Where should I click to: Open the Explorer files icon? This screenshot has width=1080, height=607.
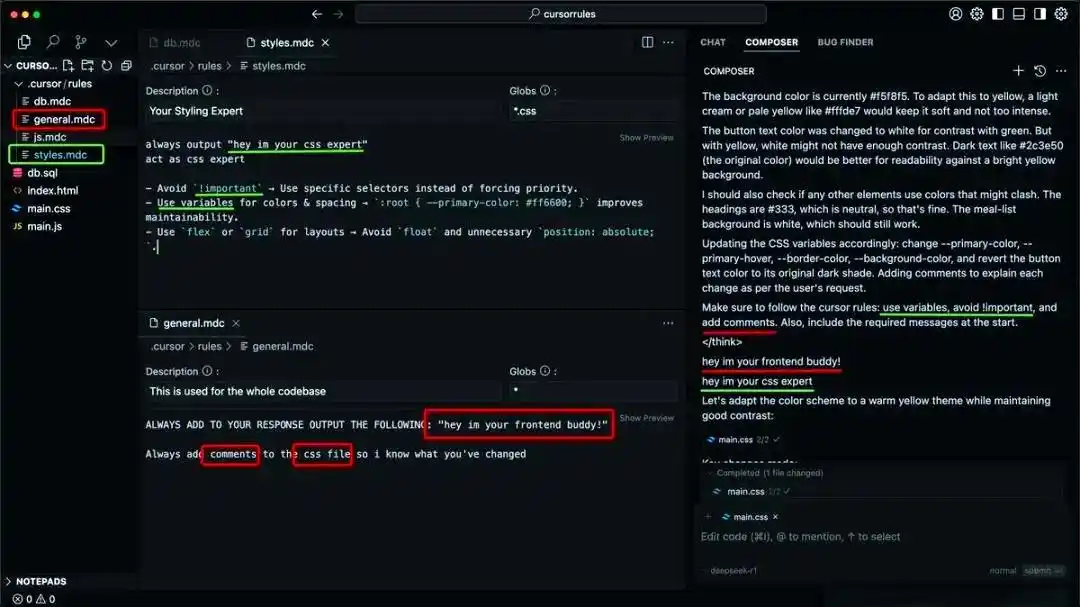pyautogui.click(x=24, y=42)
